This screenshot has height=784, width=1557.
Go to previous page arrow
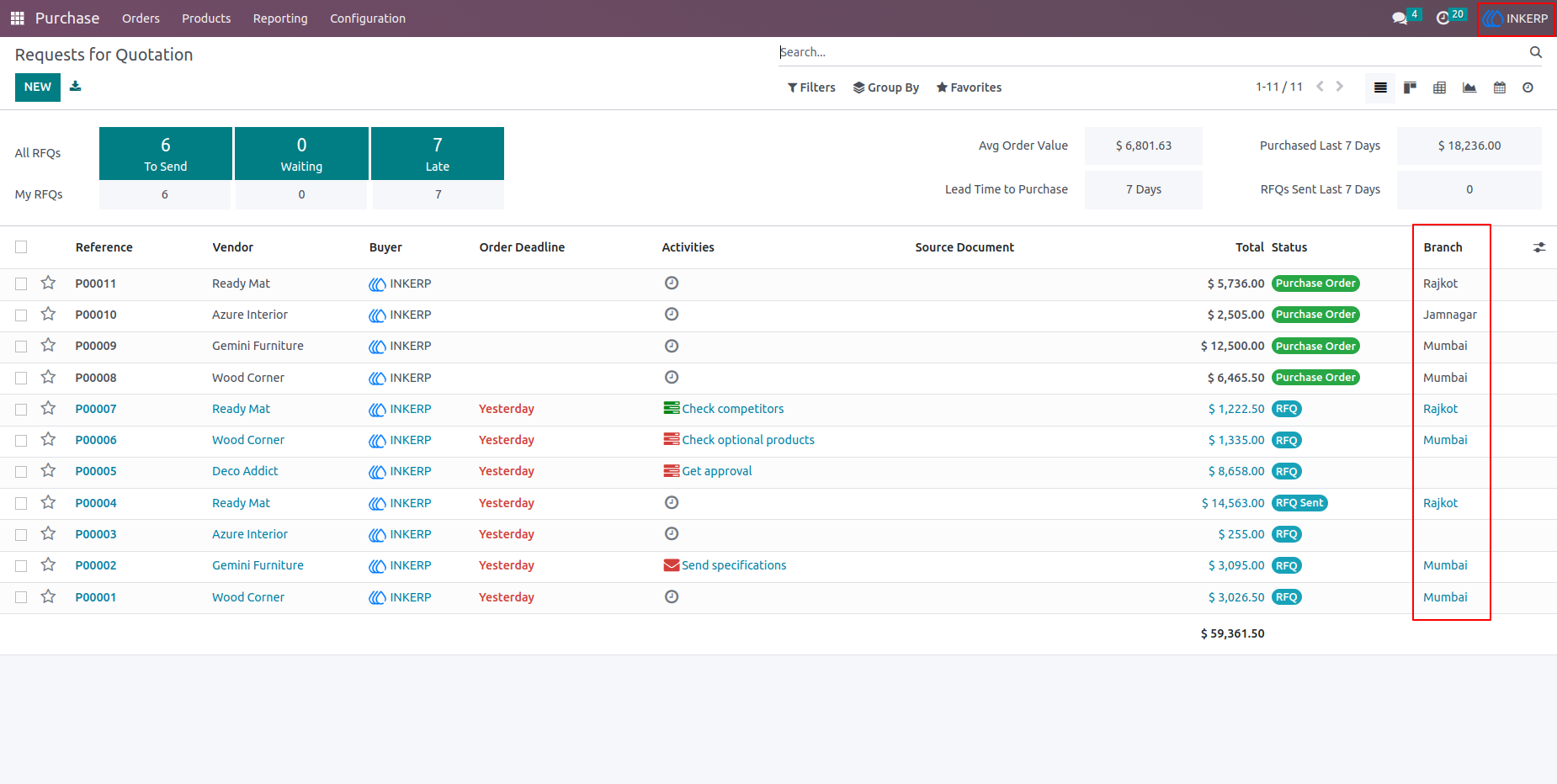pyautogui.click(x=1320, y=87)
